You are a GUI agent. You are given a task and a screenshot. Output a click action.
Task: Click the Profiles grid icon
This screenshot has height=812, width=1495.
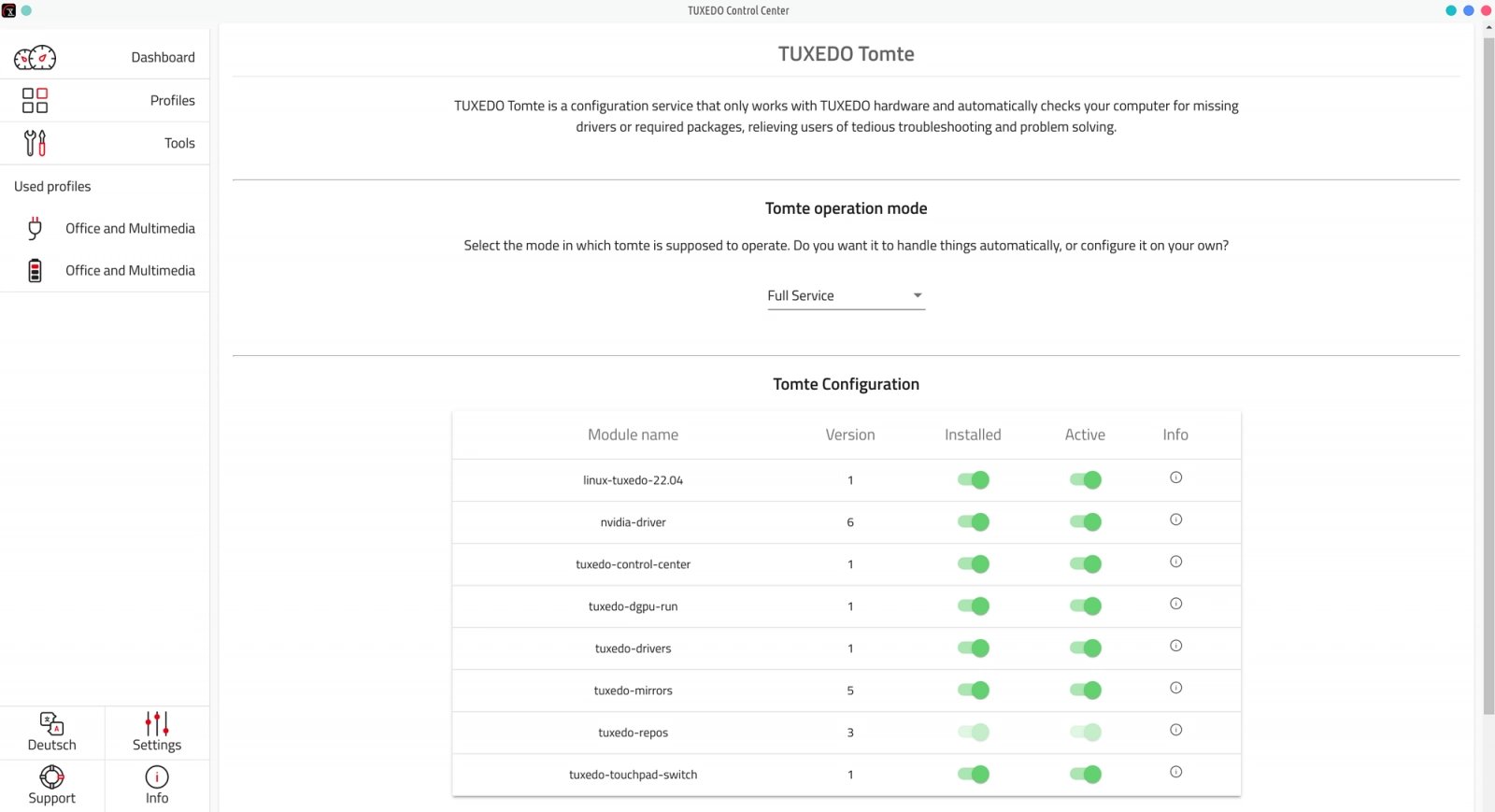click(x=35, y=100)
